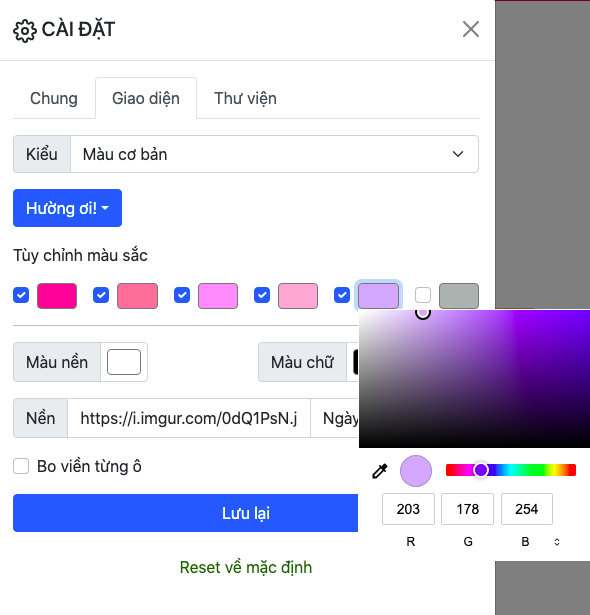Click the eyedropper color picker icon
Image resolution: width=590 pixels, height=615 pixels.
point(380,471)
